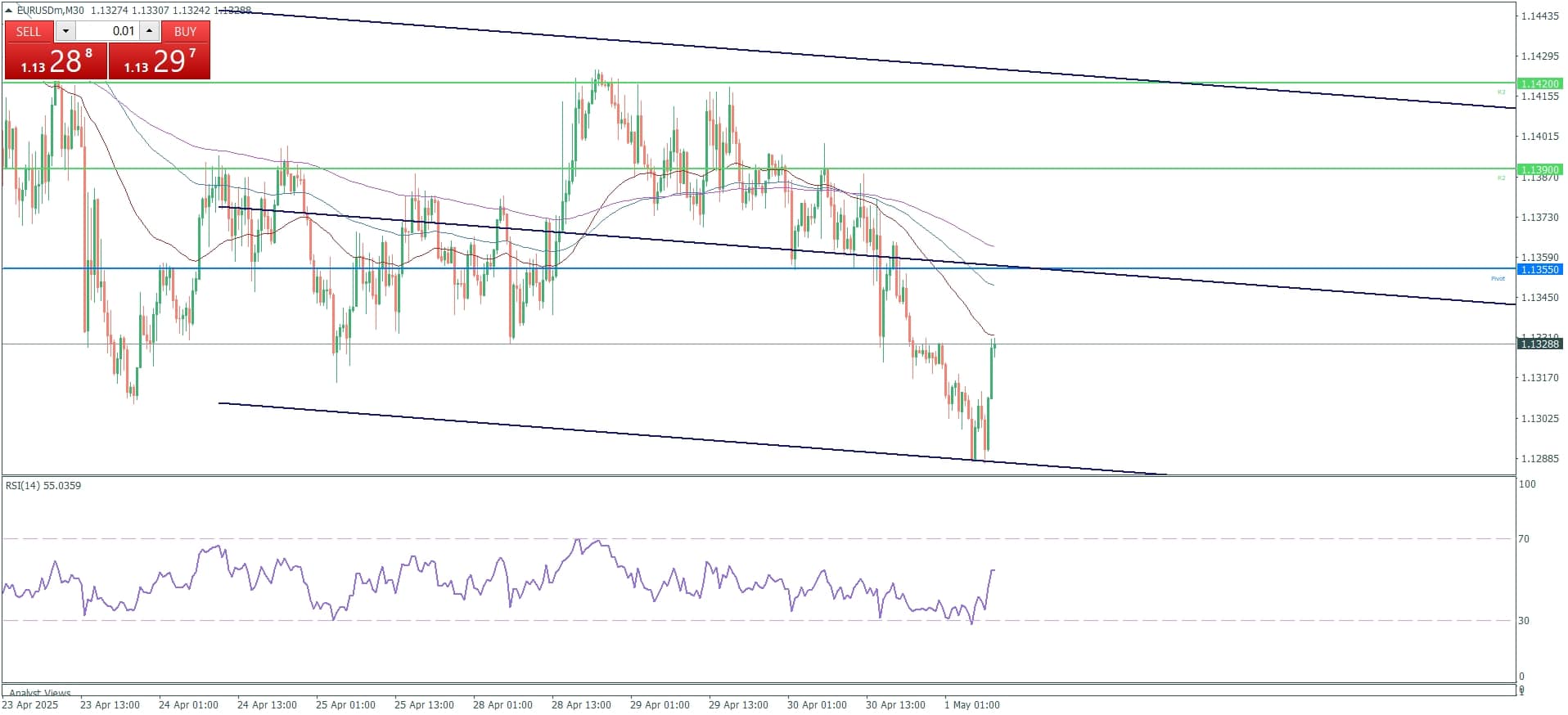1568x715 pixels.
Task: Click the 1.14015 price scale label
Action: [x=1539, y=137]
